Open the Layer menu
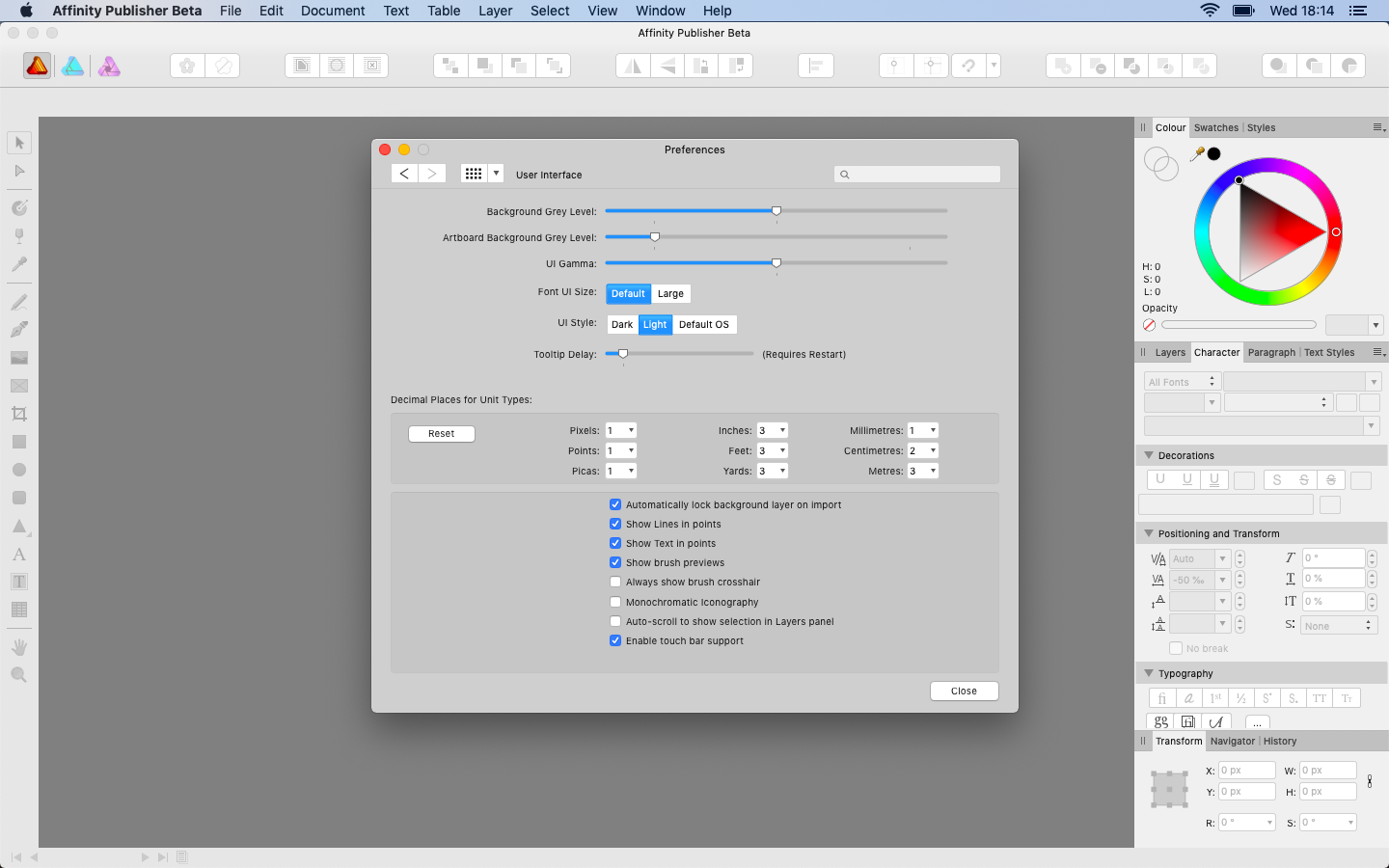This screenshot has height=868, width=1389. point(495,11)
